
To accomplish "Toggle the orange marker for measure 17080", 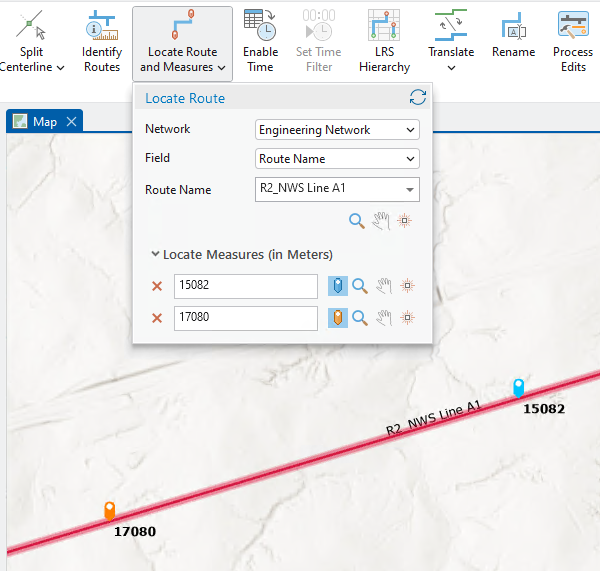I will coord(338,318).
